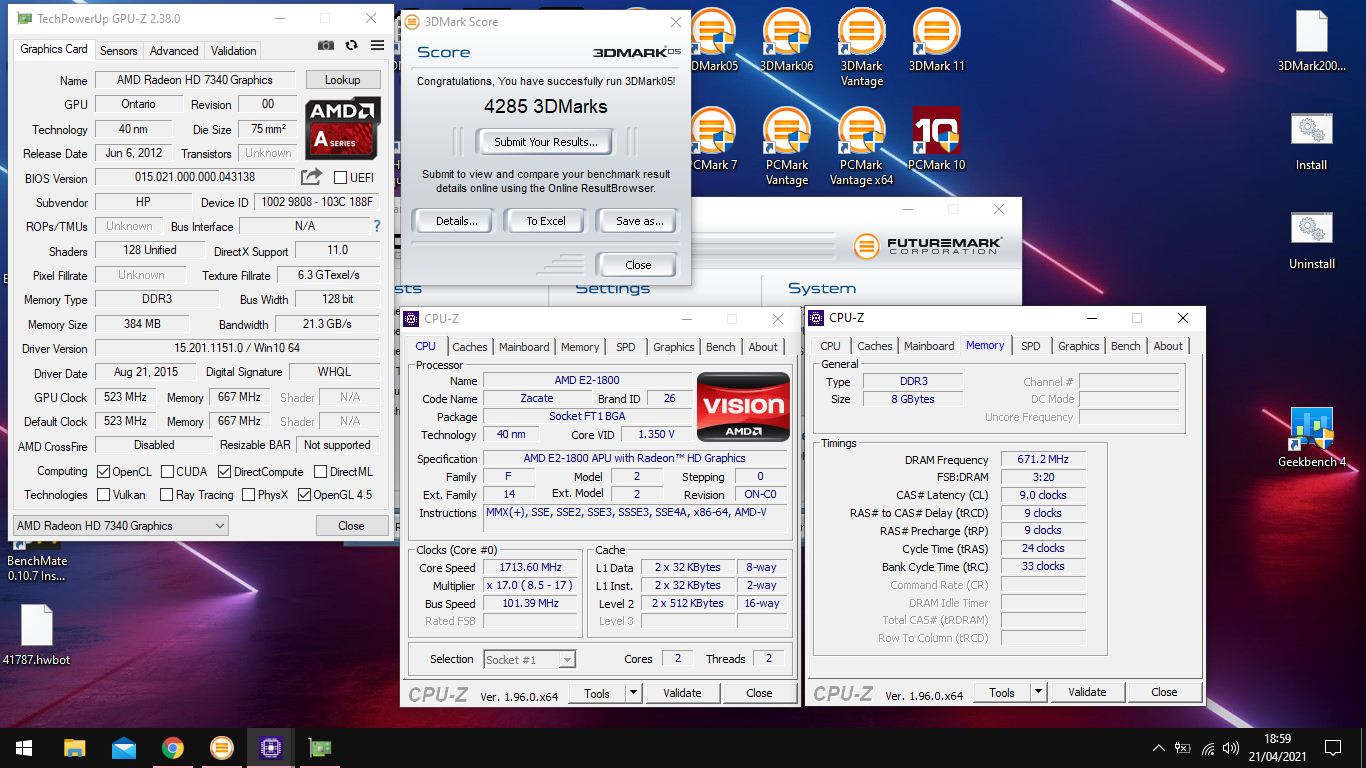Open Mail app from the taskbar
The height and width of the screenshot is (768, 1366).
click(x=124, y=748)
